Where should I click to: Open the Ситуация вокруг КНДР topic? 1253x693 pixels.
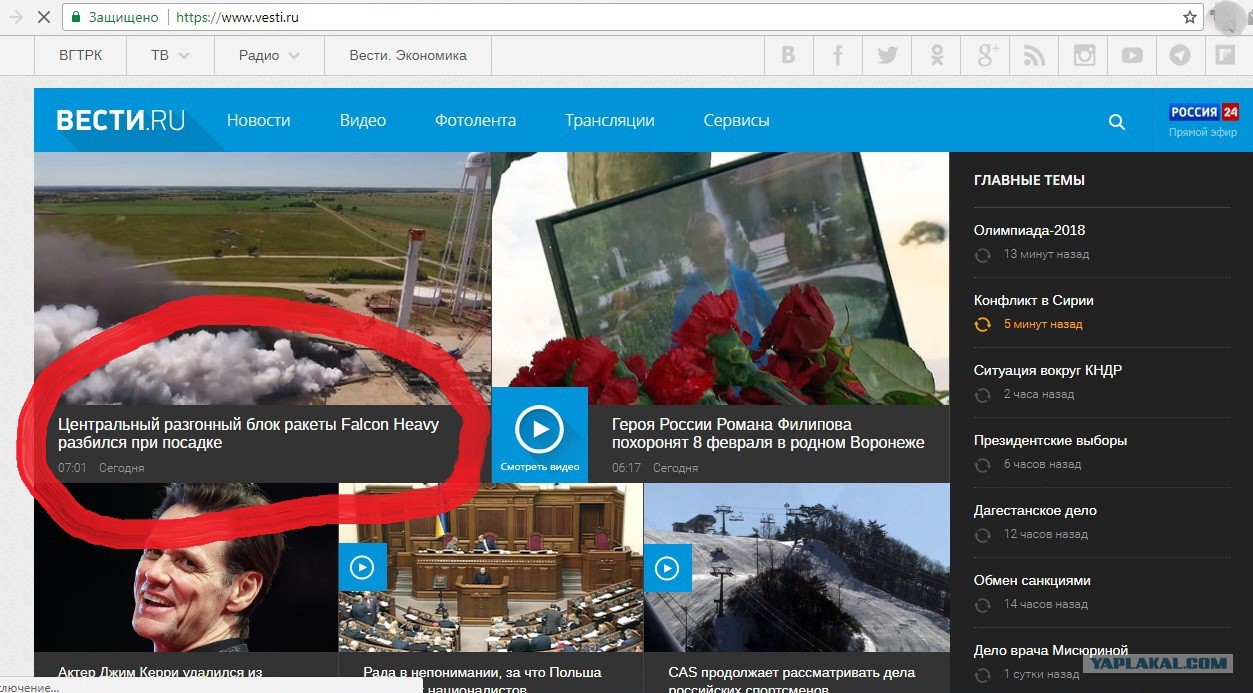pos(1048,370)
